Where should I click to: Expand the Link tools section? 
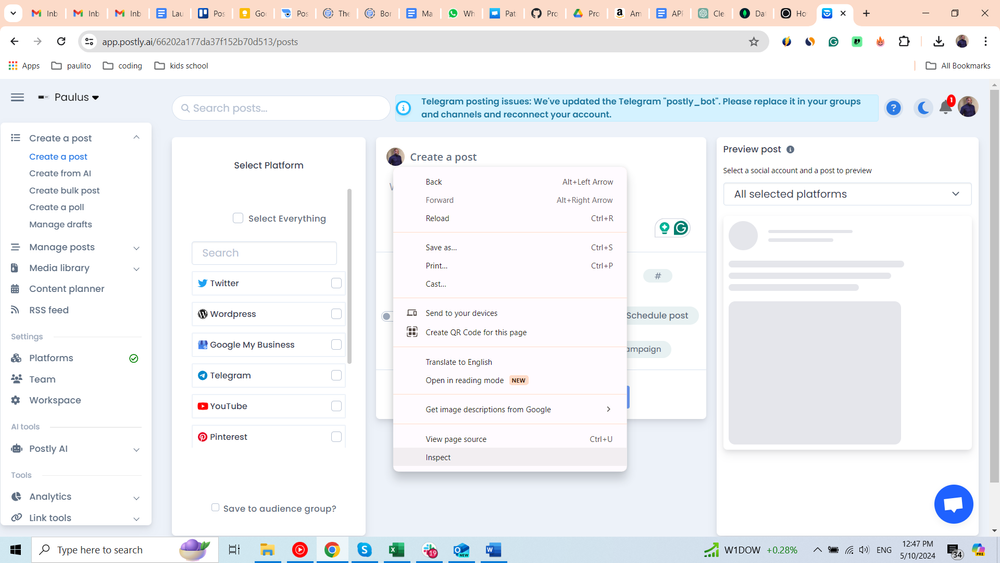[136, 519]
